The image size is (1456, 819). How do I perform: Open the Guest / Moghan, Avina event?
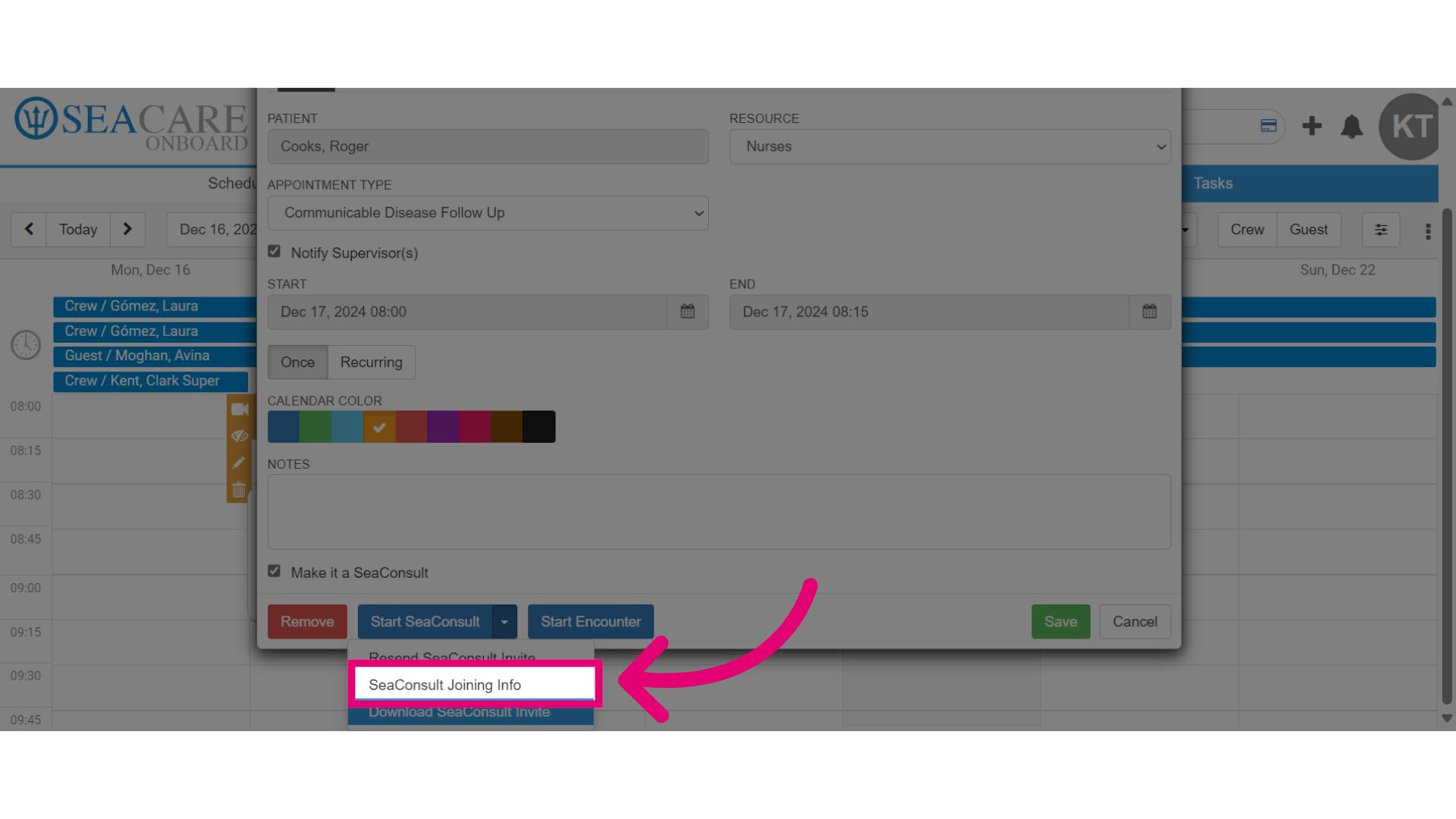155,356
